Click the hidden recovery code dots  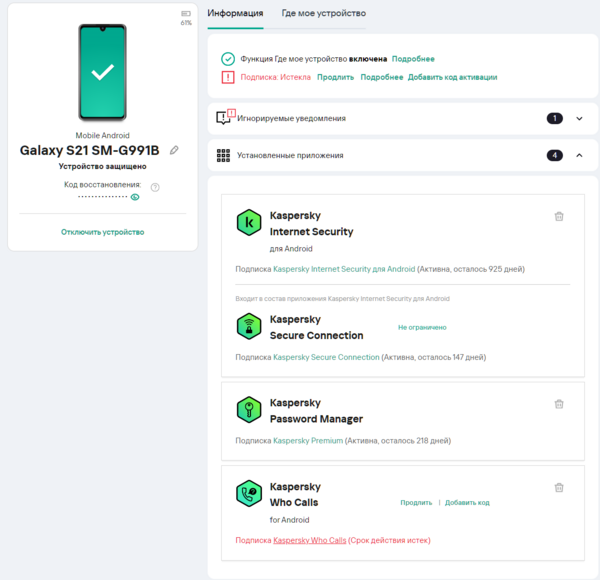[x=103, y=197]
